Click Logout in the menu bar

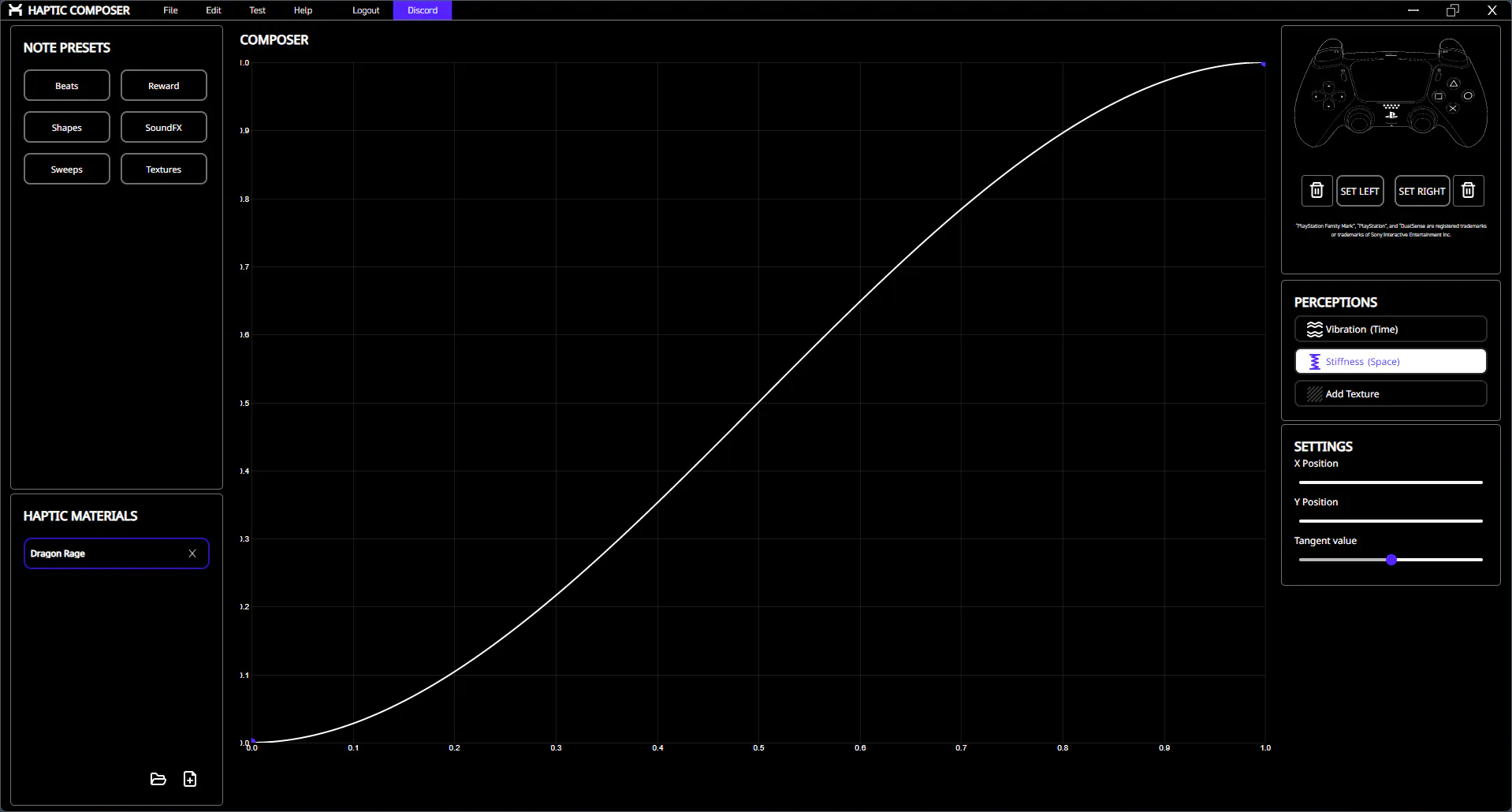(x=366, y=10)
